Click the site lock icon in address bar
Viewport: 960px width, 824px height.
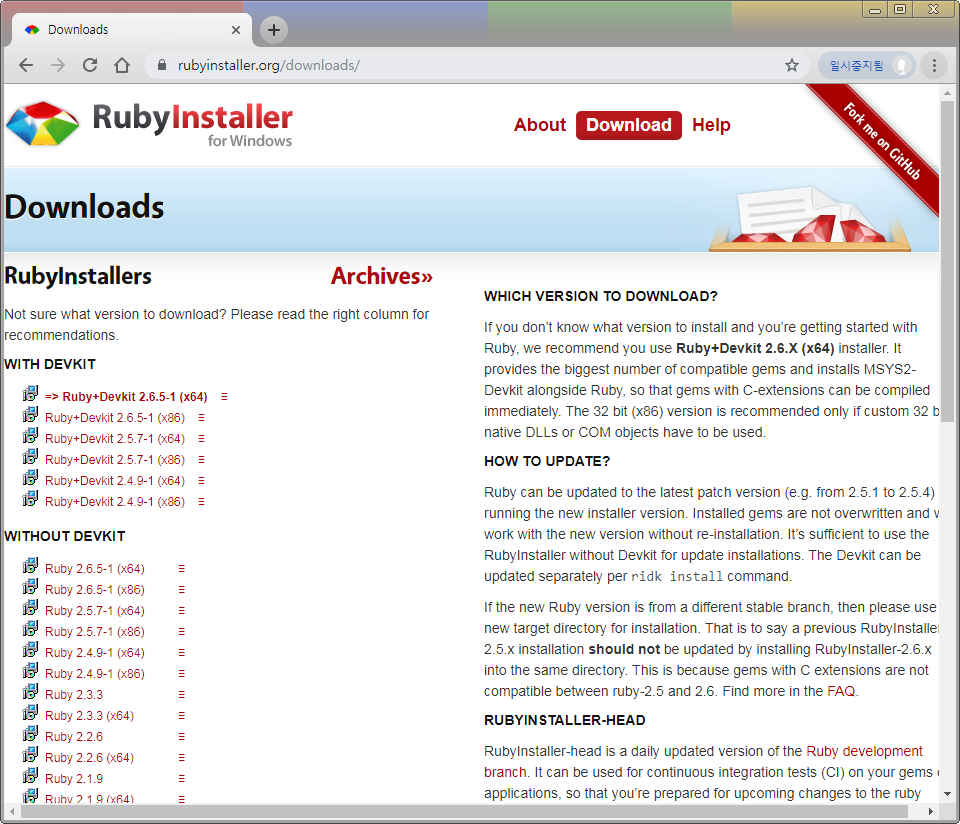pyautogui.click(x=162, y=65)
